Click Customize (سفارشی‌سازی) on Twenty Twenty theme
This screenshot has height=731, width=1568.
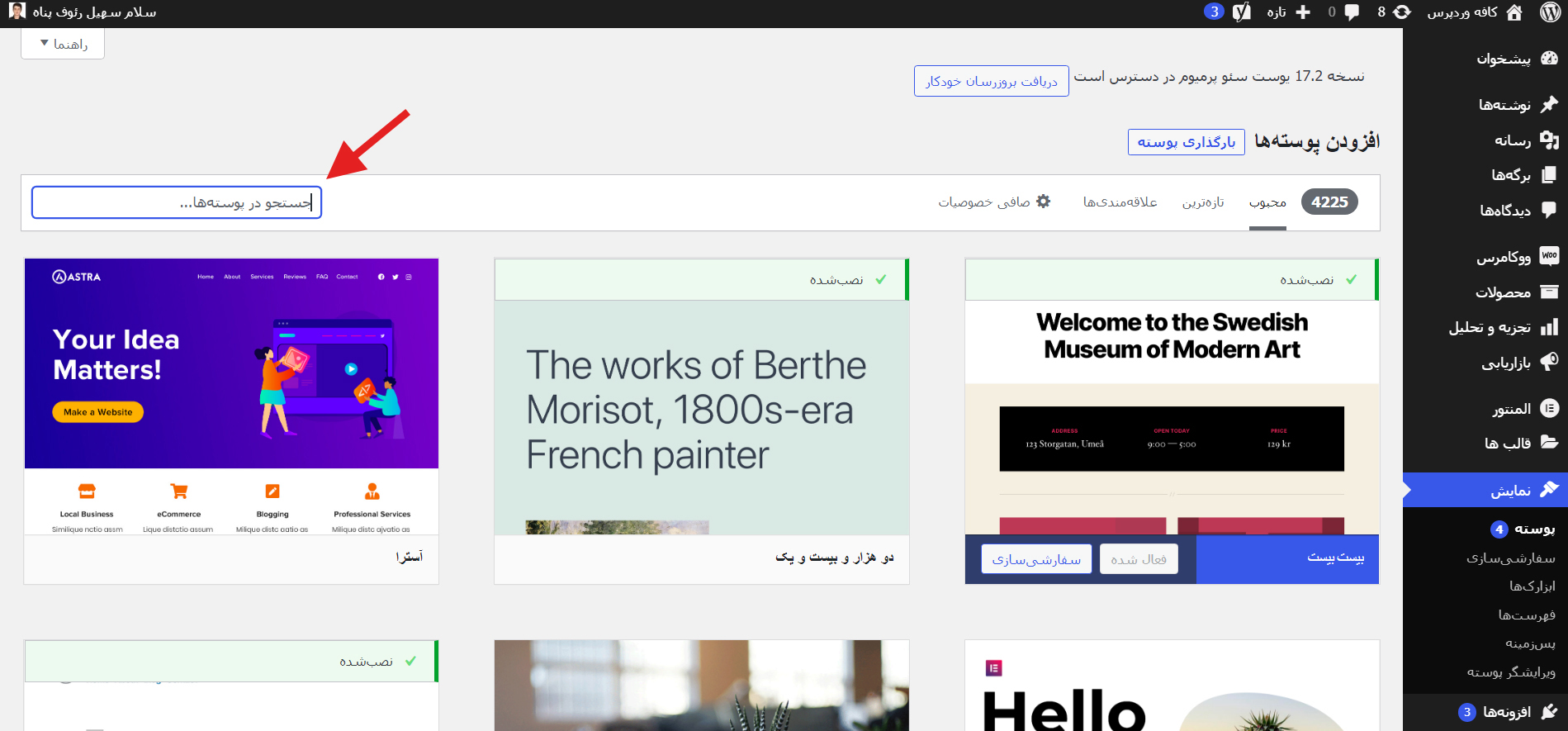[1036, 559]
